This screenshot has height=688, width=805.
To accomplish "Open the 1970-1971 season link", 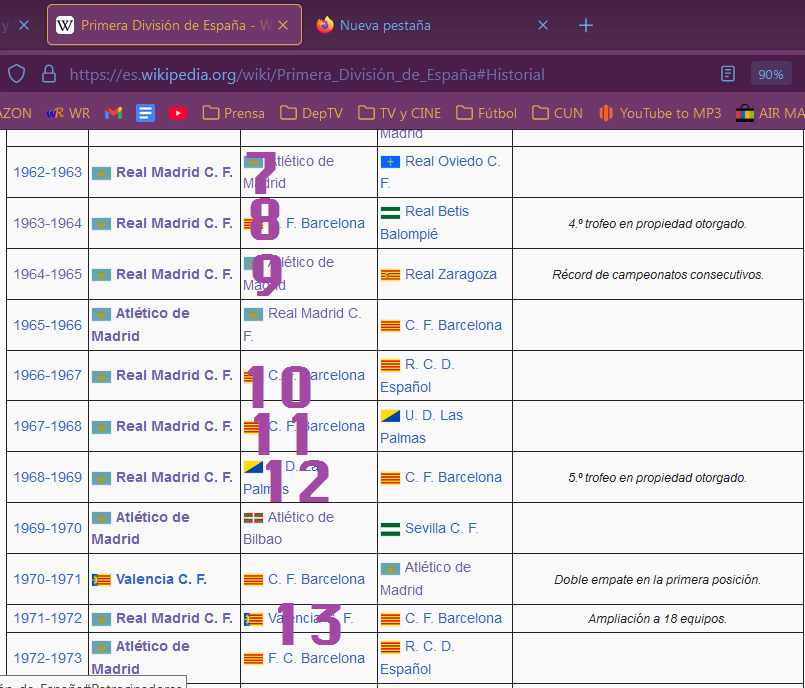I will (x=47, y=579).
